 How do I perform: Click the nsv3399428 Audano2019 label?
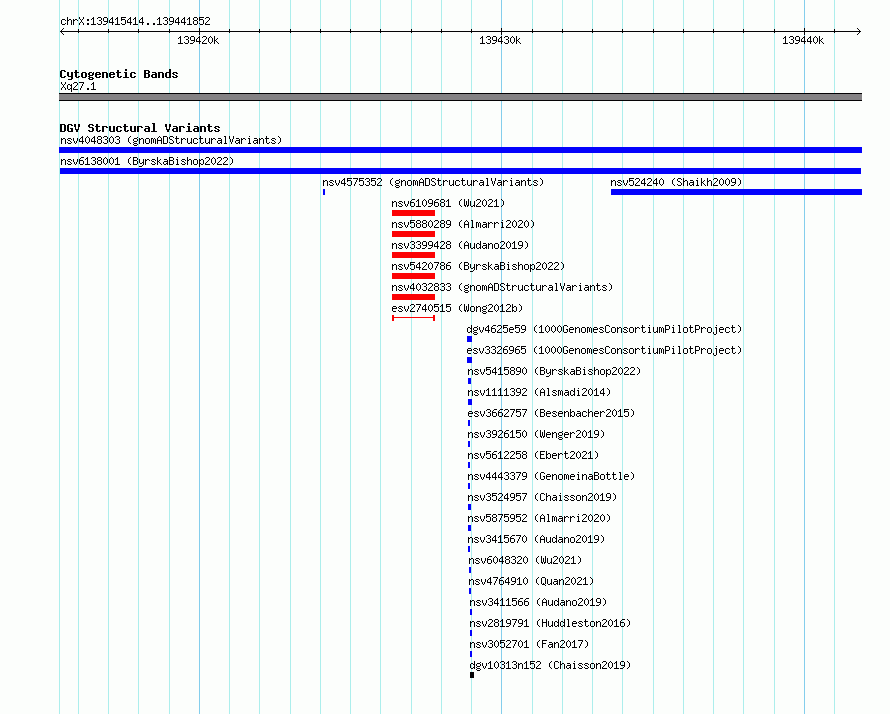460,245
